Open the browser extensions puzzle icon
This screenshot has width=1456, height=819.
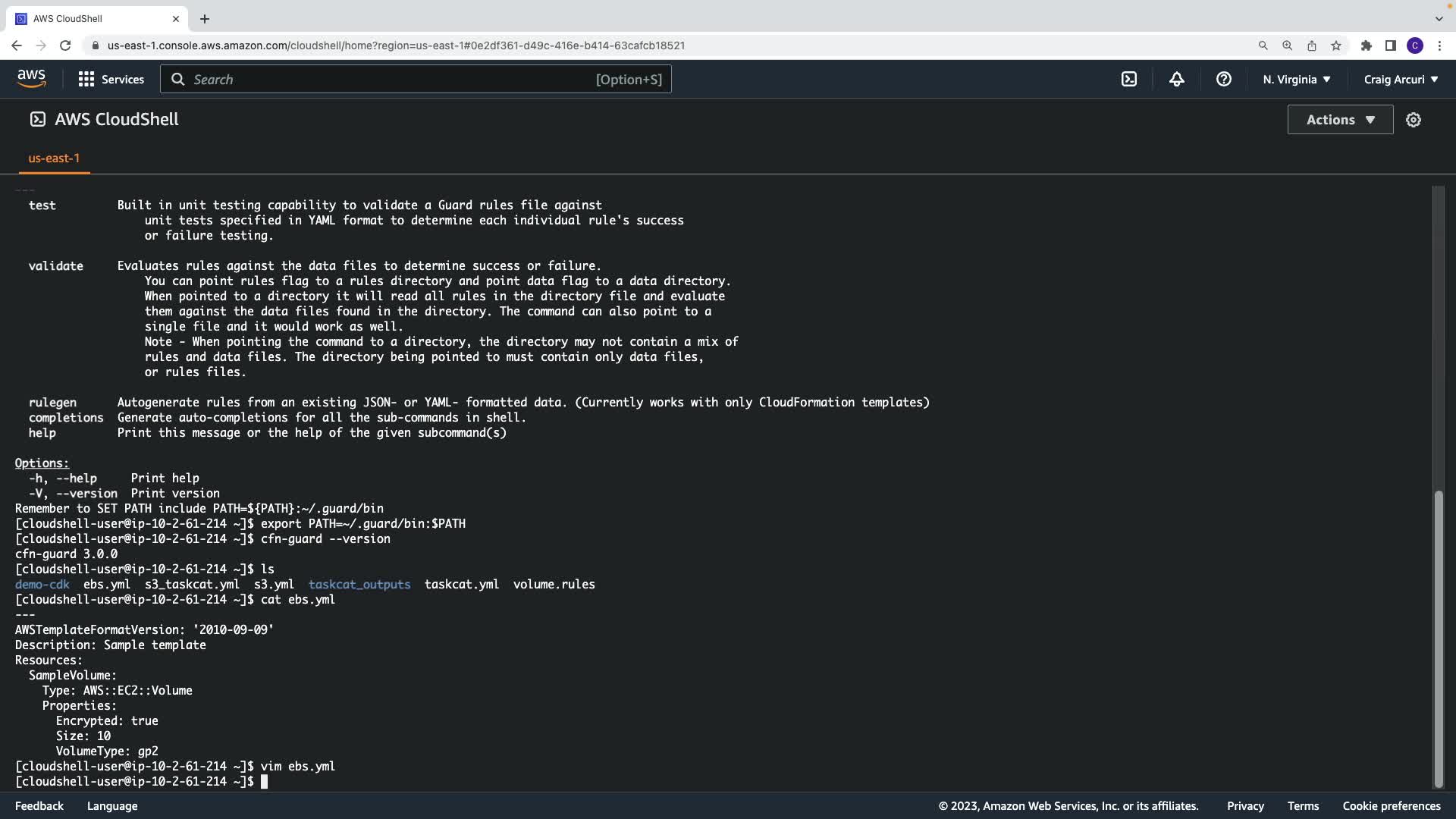pyautogui.click(x=1366, y=45)
